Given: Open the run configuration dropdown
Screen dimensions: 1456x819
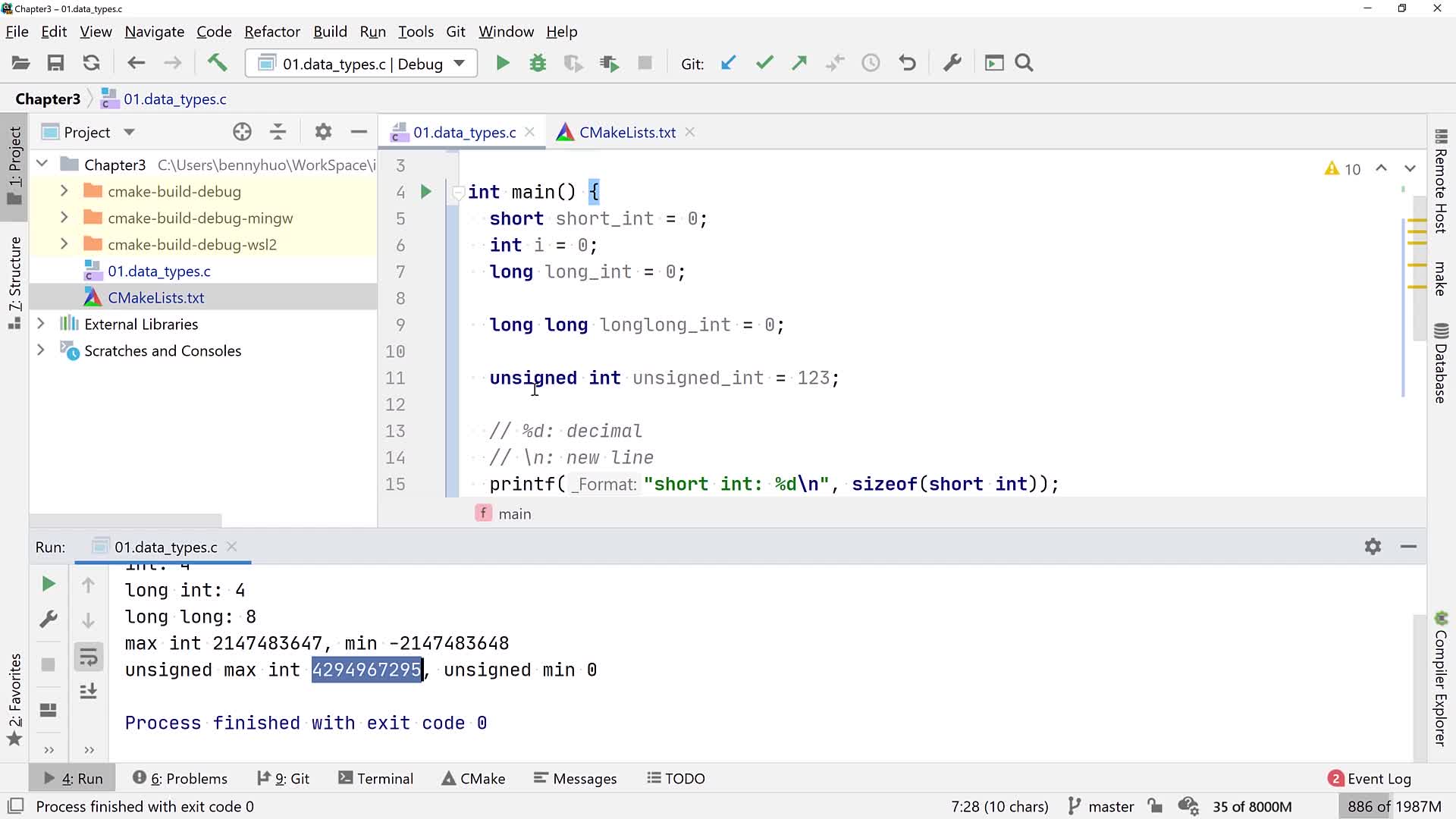Looking at the screenshot, I should click(x=361, y=63).
